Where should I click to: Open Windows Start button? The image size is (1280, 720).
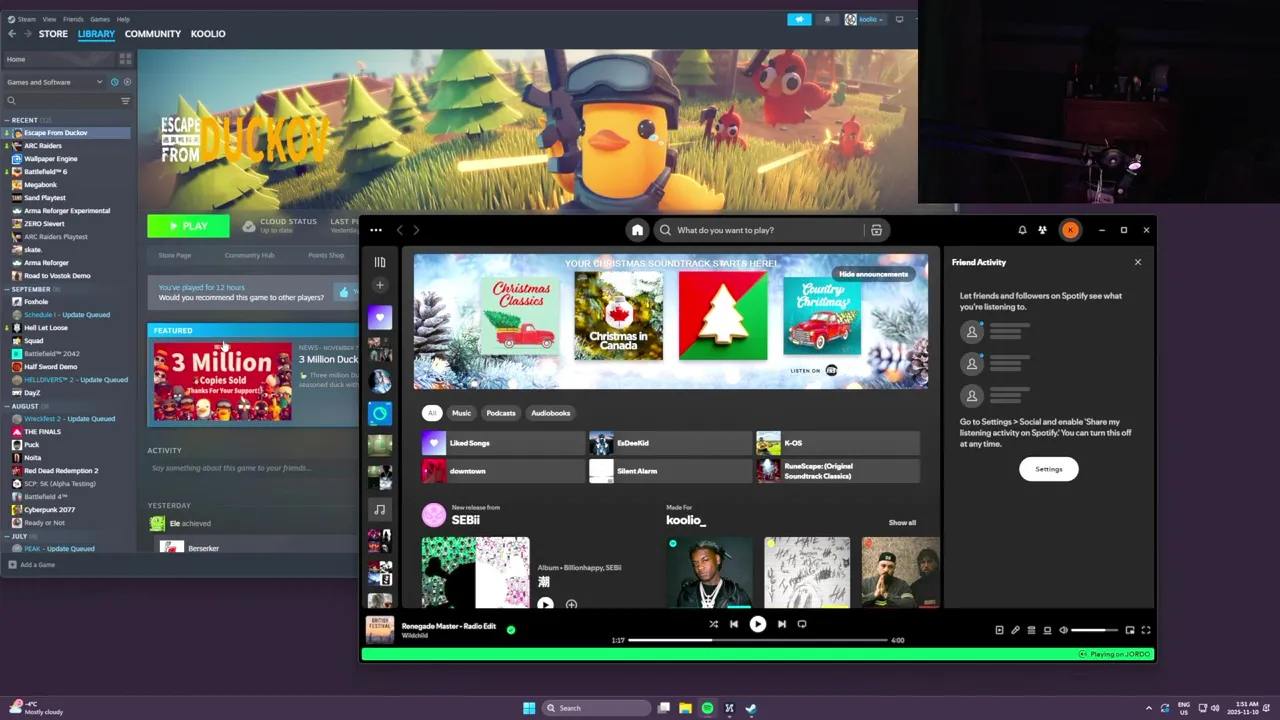coord(529,708)
